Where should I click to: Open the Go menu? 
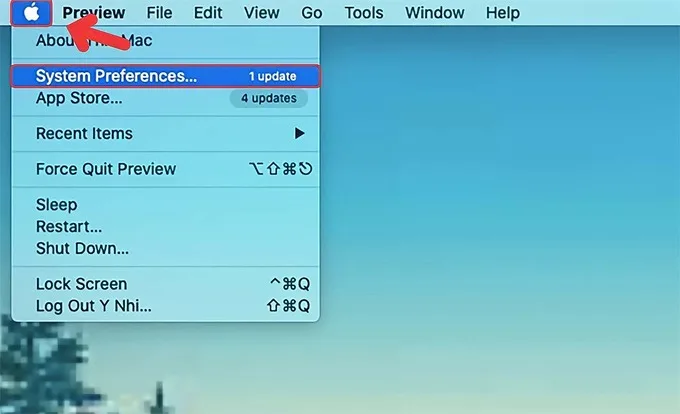312,13
